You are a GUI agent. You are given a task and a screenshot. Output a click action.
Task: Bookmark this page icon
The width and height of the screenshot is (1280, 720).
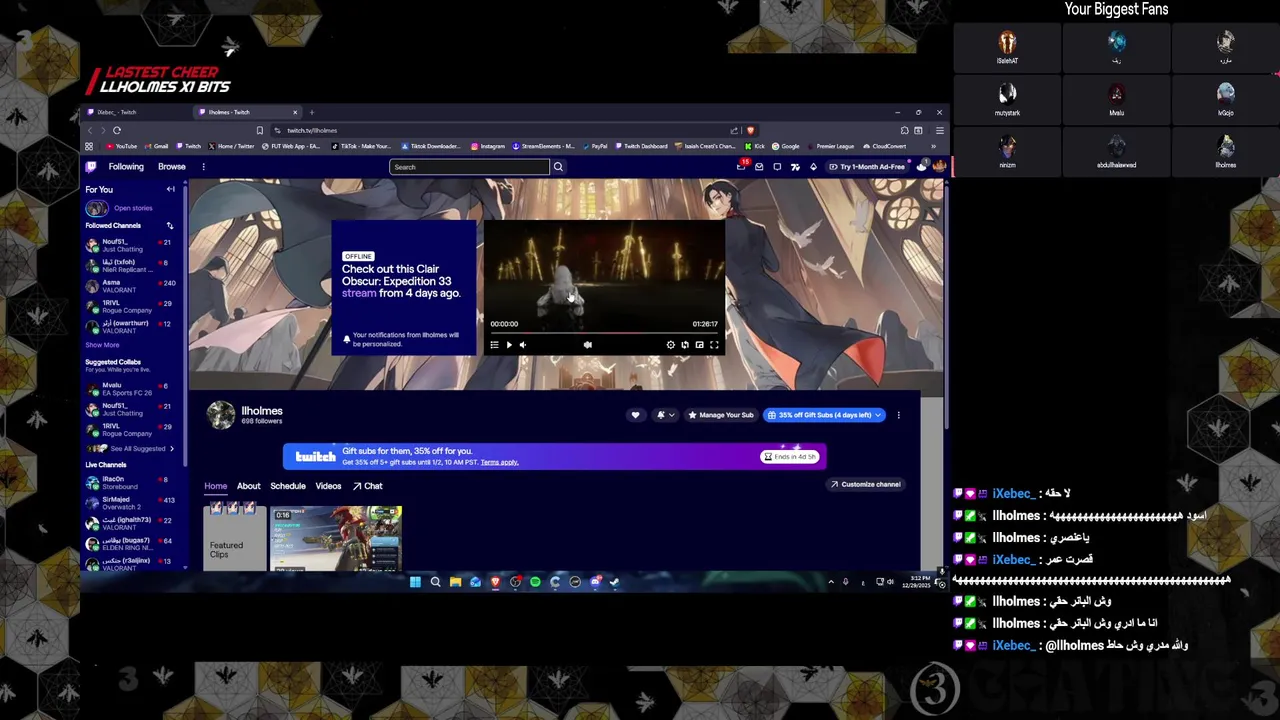260,130
